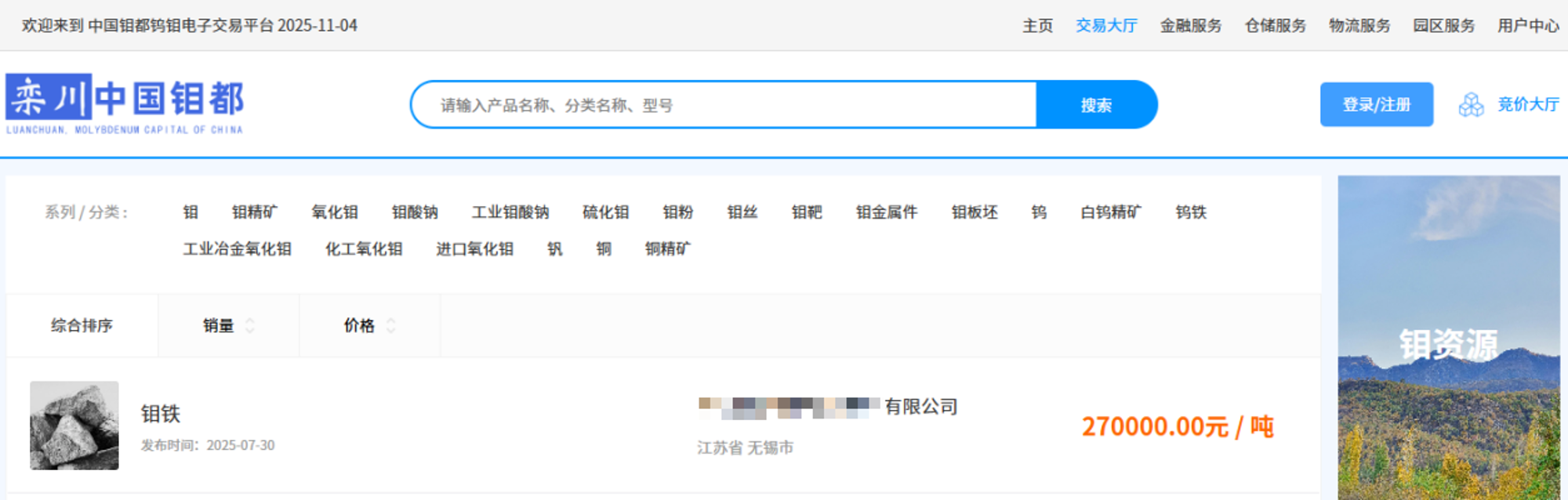1568x500 pixels.
Task: Open the 钼铁 product title link
Action: point(161,414)
